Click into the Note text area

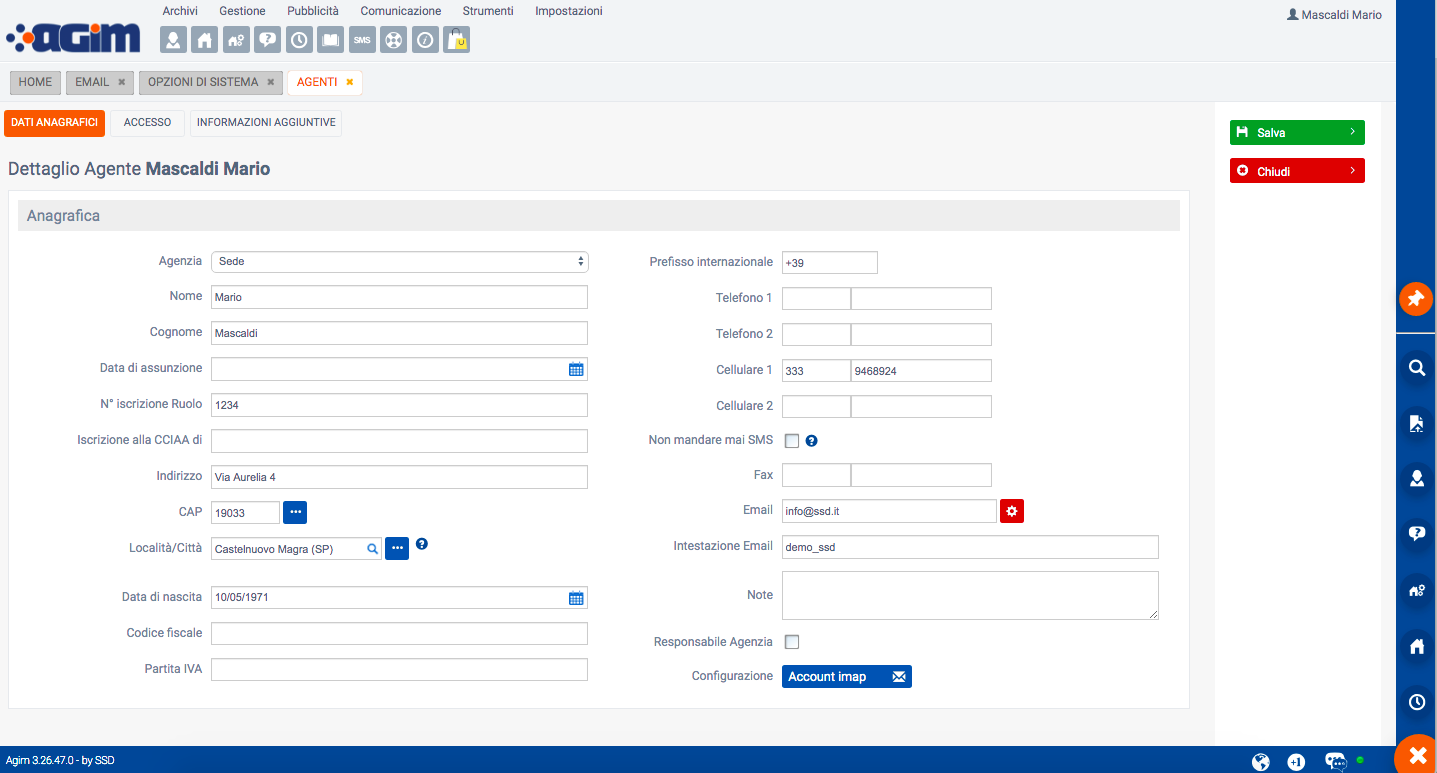point(970,595)
